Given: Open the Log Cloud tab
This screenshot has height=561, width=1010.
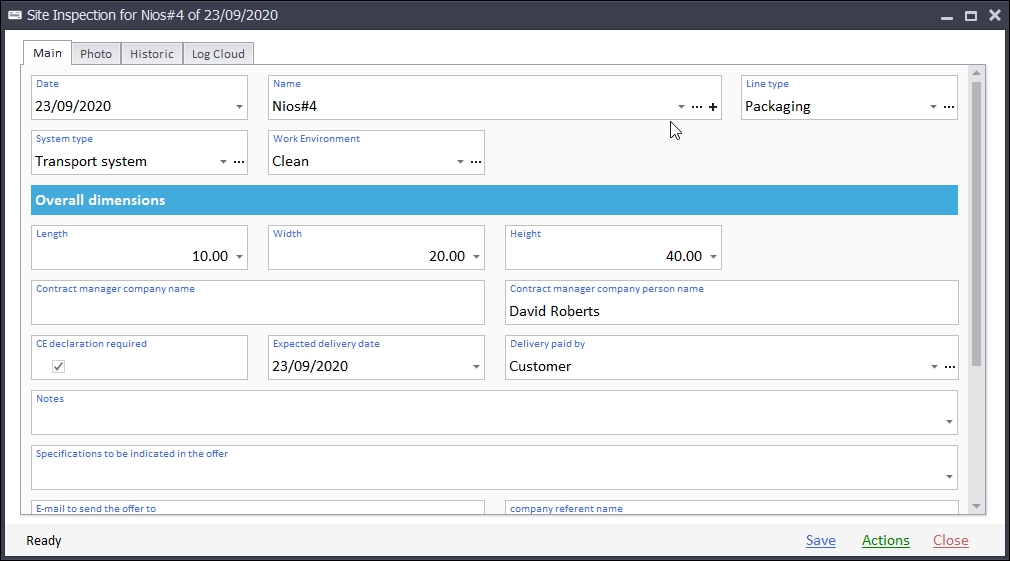Looking at the screenshot, I should 218,54.
